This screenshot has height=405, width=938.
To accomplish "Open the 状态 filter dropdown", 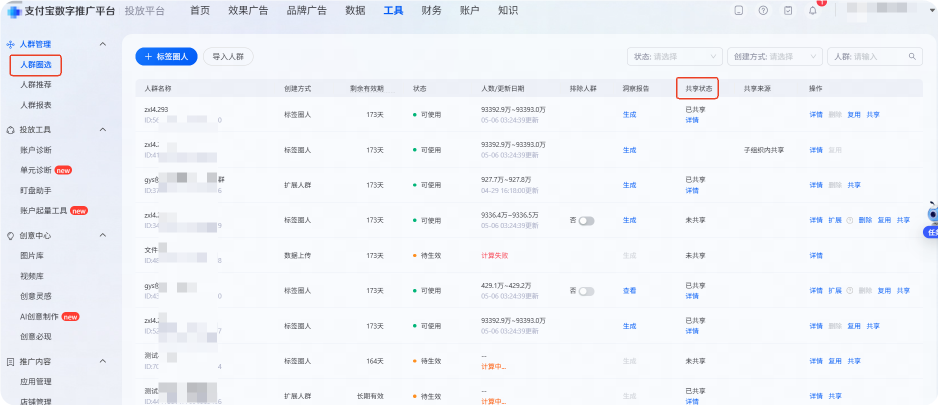I will pos(675,56).
